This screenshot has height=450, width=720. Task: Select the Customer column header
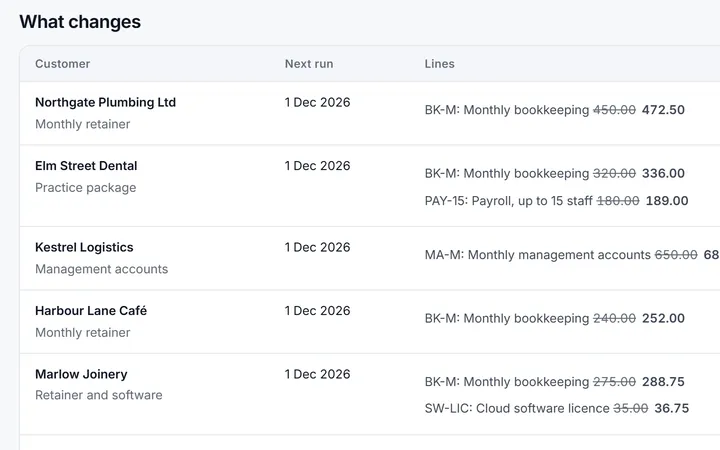point(62,64)
